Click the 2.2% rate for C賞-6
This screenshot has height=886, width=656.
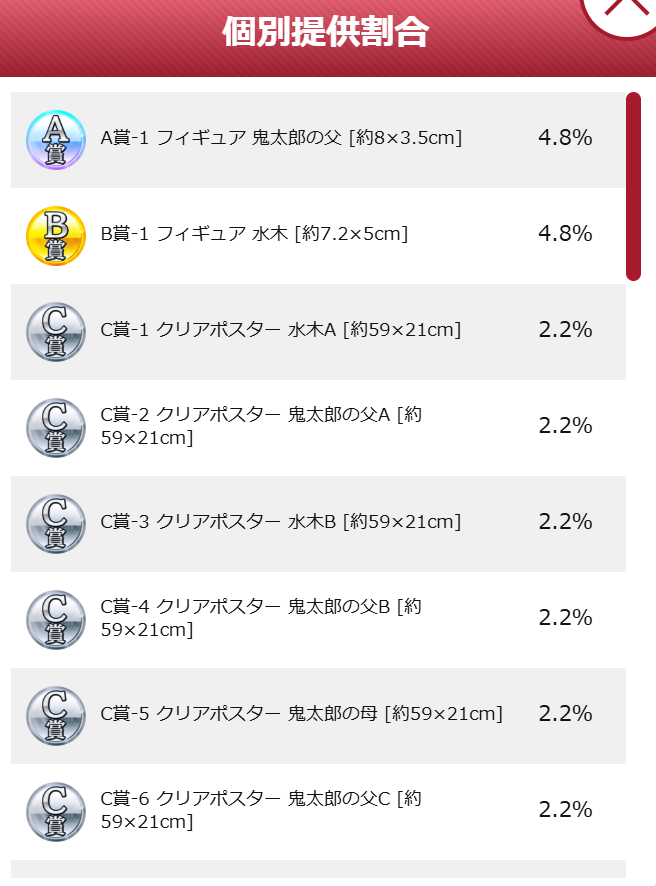coord(566,810)
